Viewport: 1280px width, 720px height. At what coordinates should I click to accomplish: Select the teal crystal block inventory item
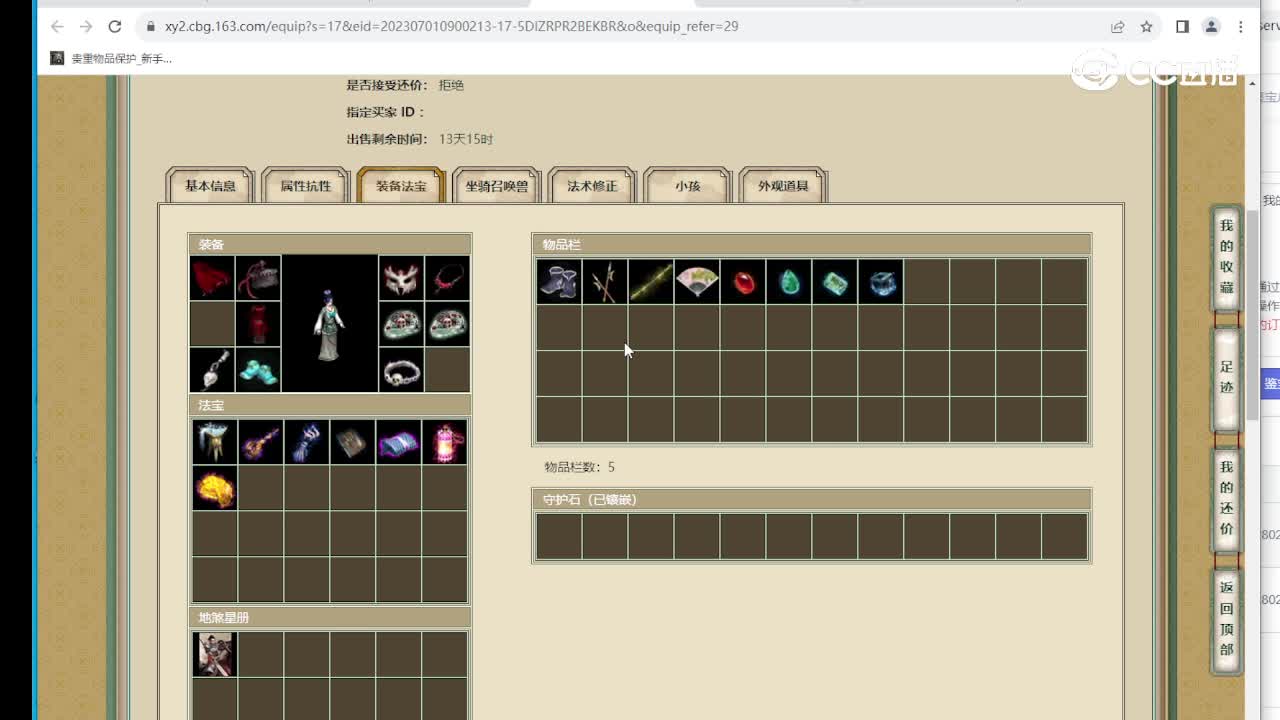(835, 282)
